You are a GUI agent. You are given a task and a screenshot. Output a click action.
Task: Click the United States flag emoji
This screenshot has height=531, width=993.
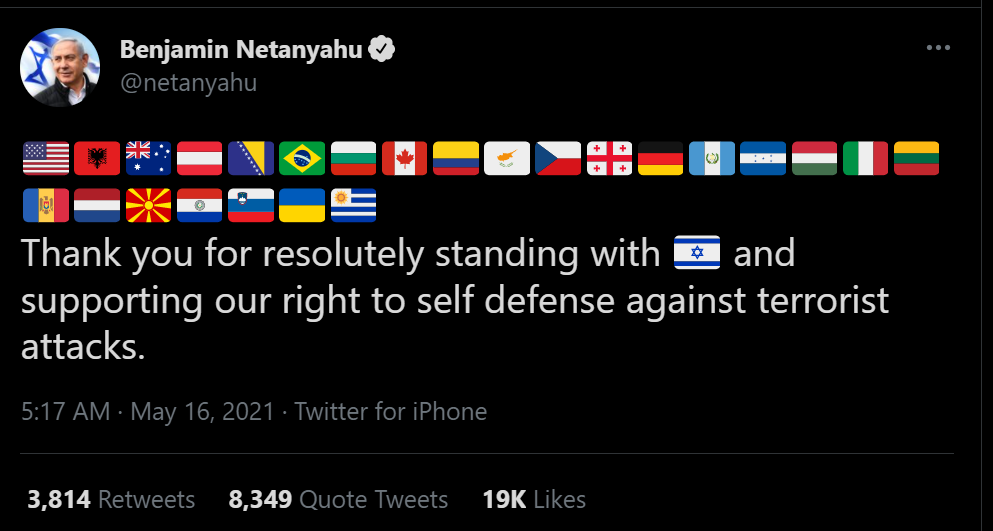click(x=45, y=158)
